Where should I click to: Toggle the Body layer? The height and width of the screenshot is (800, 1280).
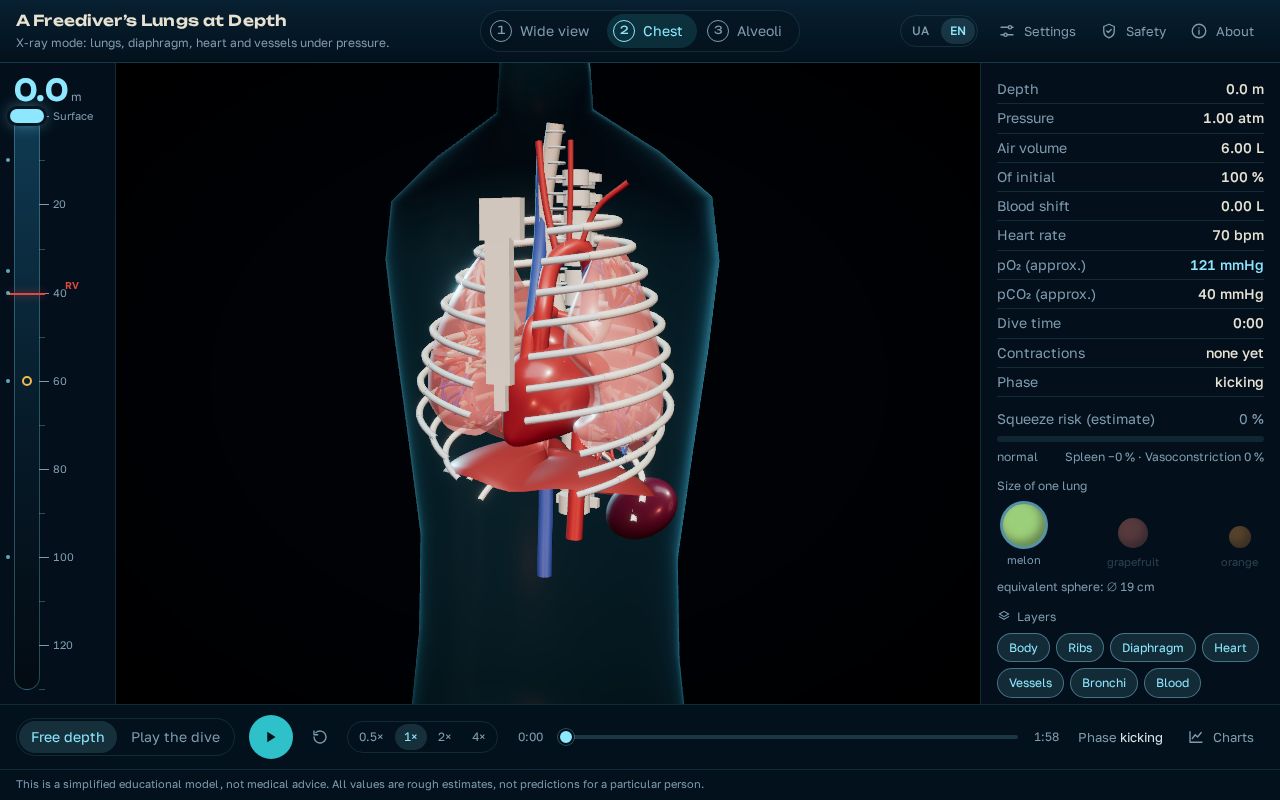[x=1023, y=648]
